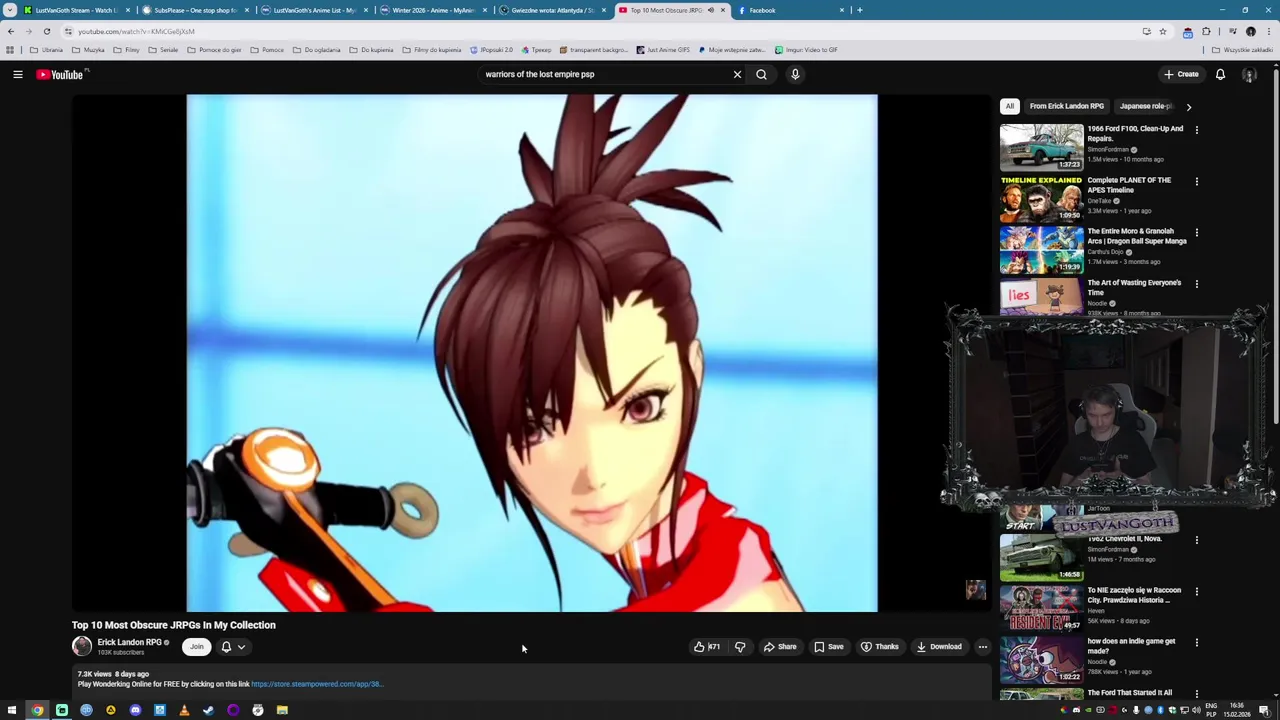Open the YouTube hamburger guide menu

click(17, 74)
